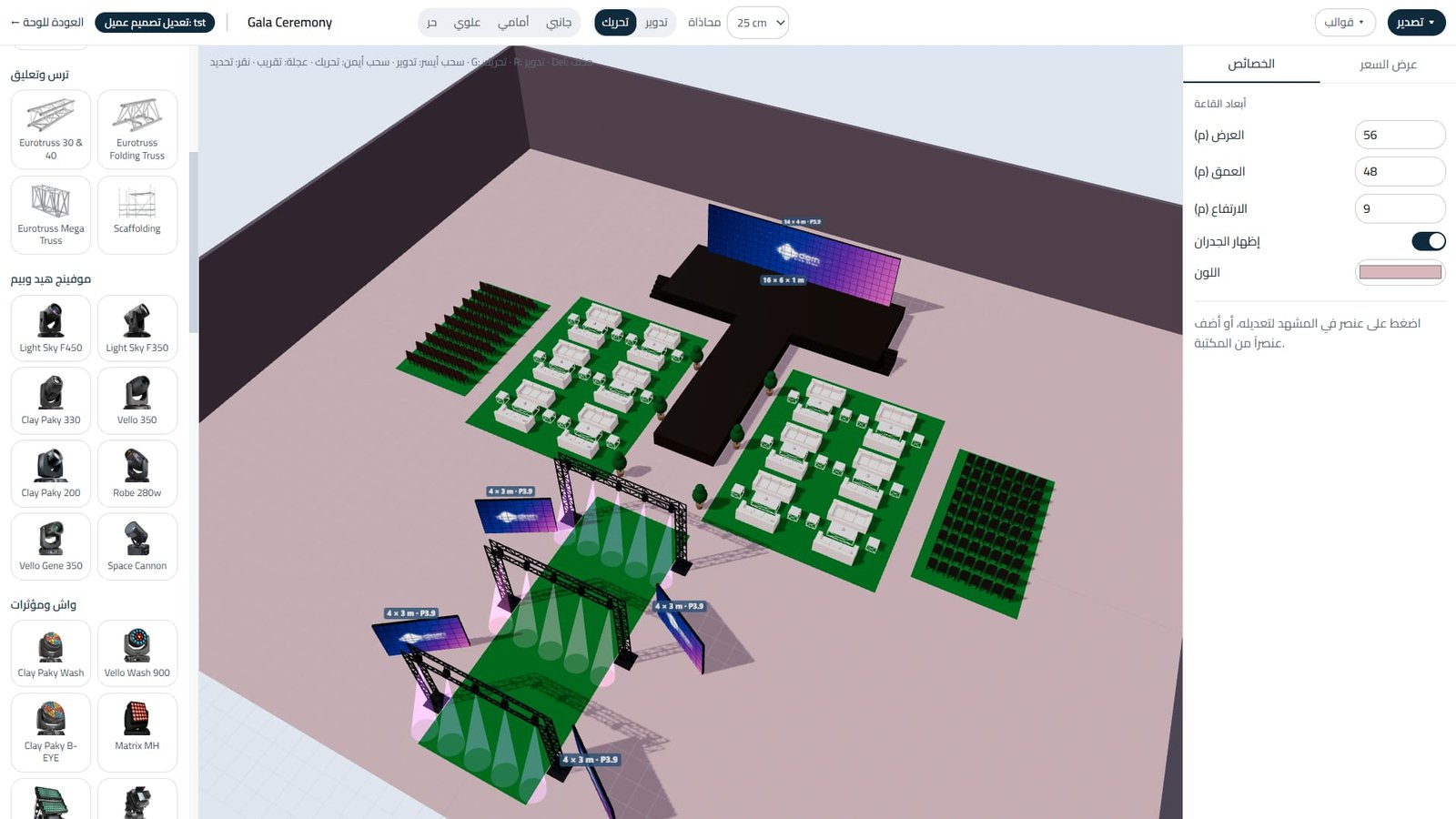Select Robe 280w fixture
Viewport: 1456px width, 819px height.
coord(137,473)
